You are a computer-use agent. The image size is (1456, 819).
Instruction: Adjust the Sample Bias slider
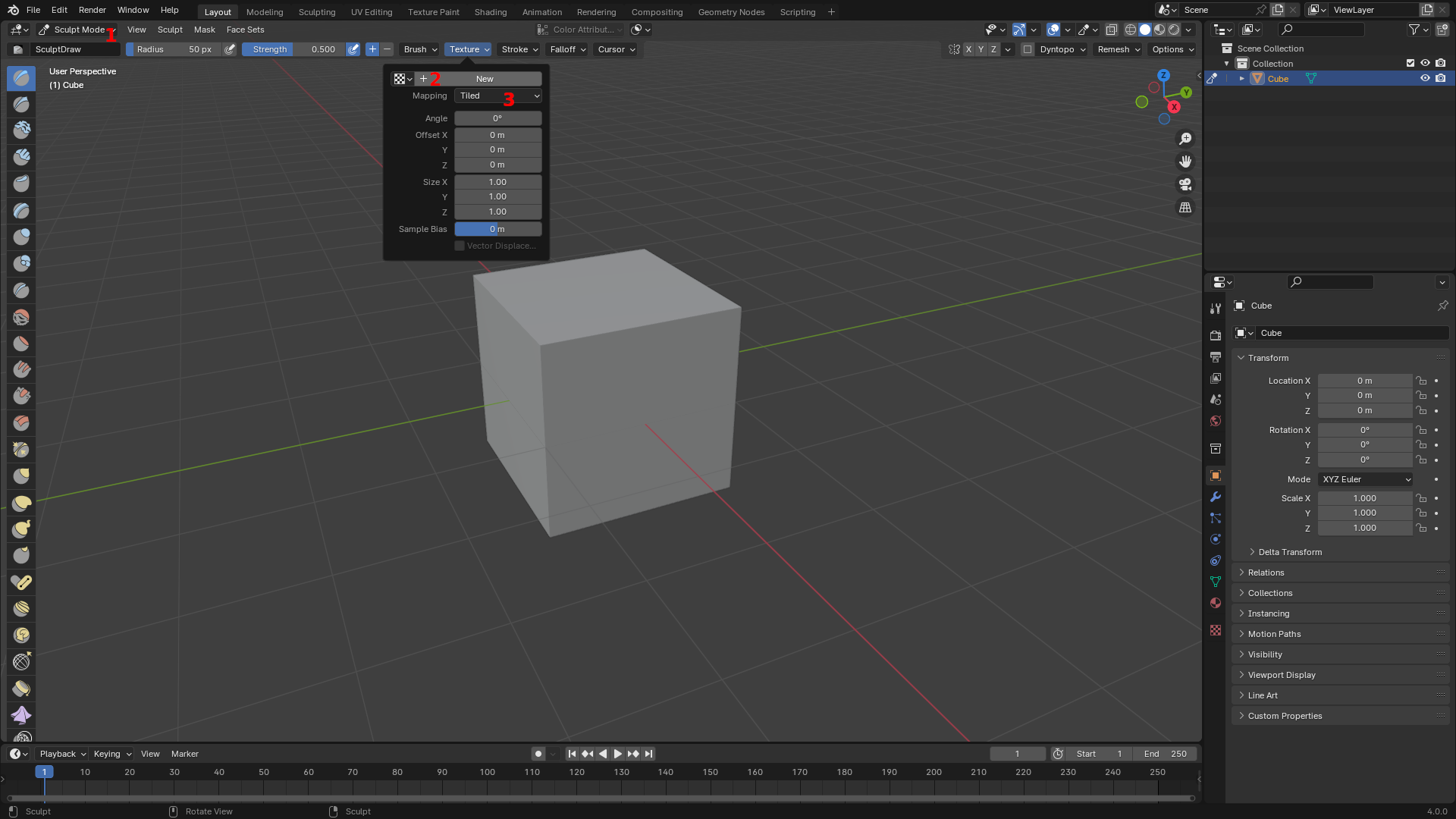click(498, 229)
